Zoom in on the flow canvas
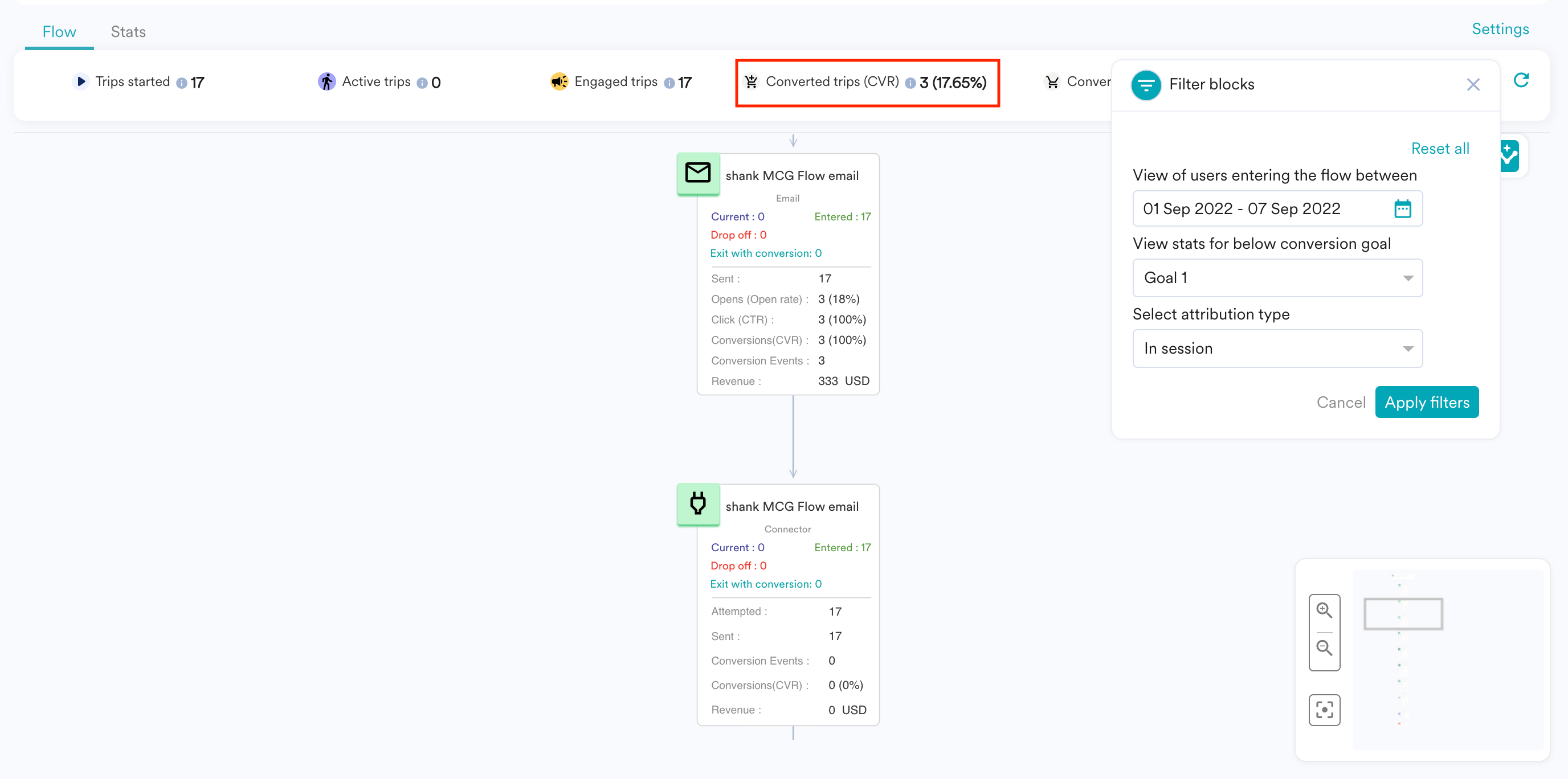Viewport: 1568px width, 779px height. [x=1324, y=610]
